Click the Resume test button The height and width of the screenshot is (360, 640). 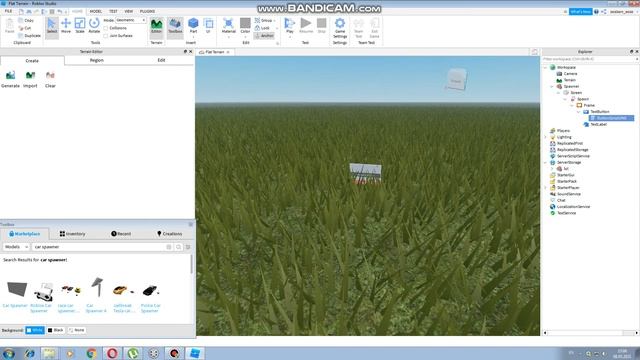(x=306, y=26)
